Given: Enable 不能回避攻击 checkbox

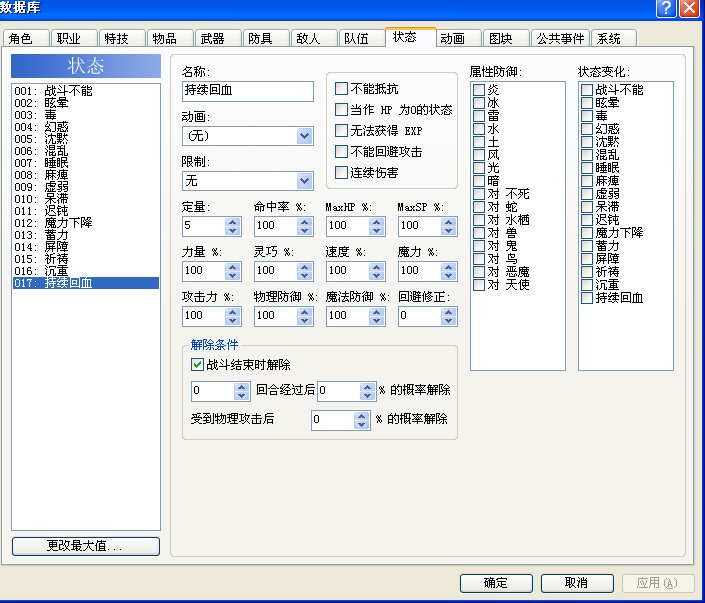Looking at the screenshot, I should coord(341,152).
